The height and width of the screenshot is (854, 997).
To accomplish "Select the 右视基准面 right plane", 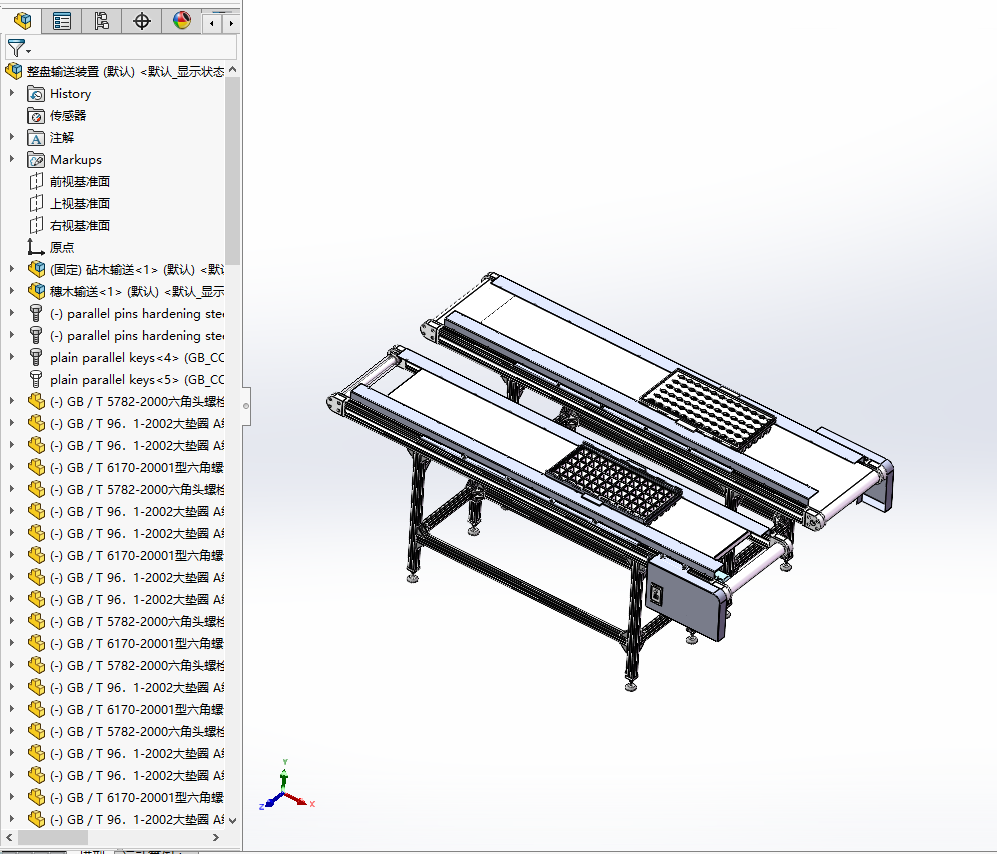I will [79, 226].
